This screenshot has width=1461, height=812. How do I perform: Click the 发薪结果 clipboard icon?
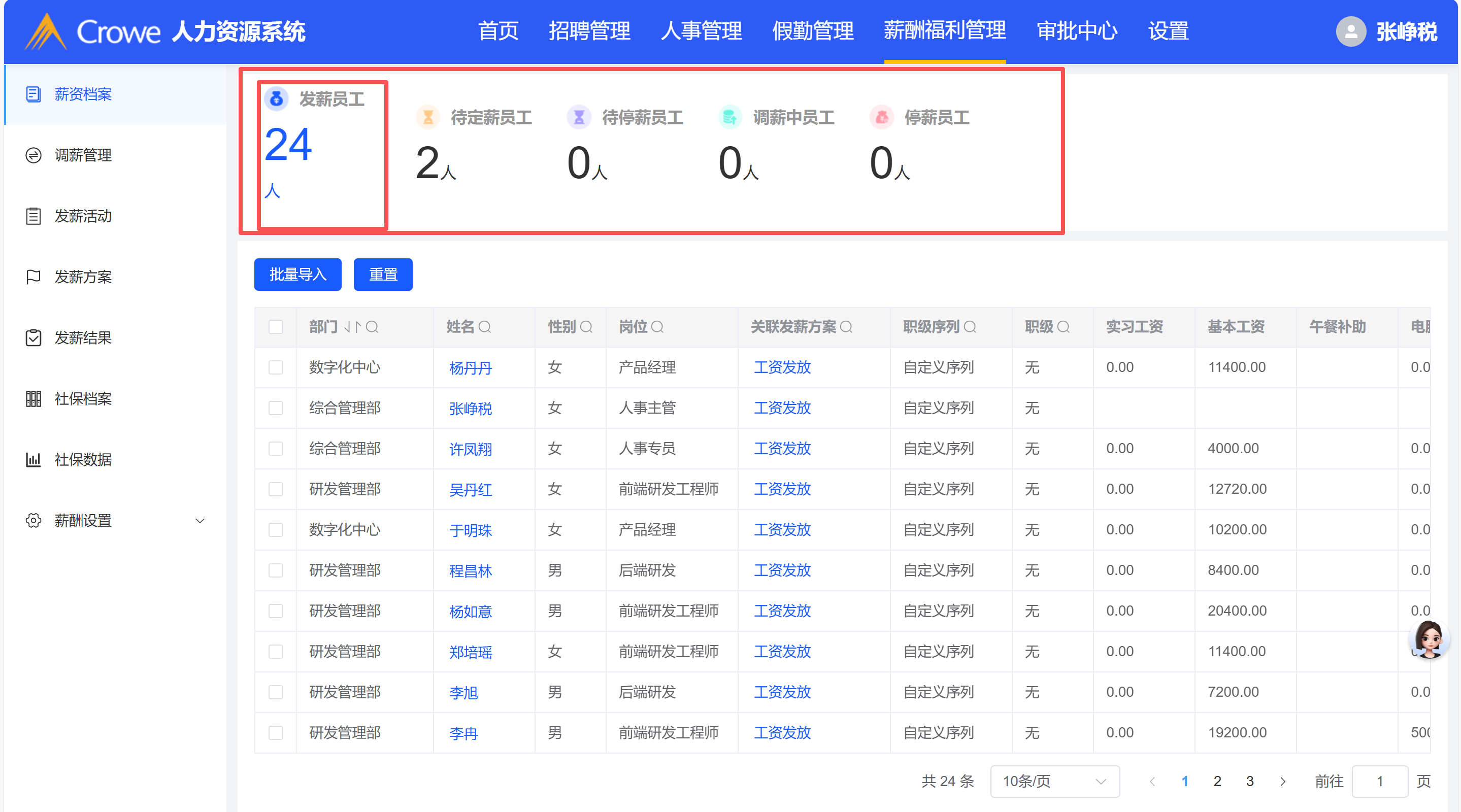click(x=34, y=338)
